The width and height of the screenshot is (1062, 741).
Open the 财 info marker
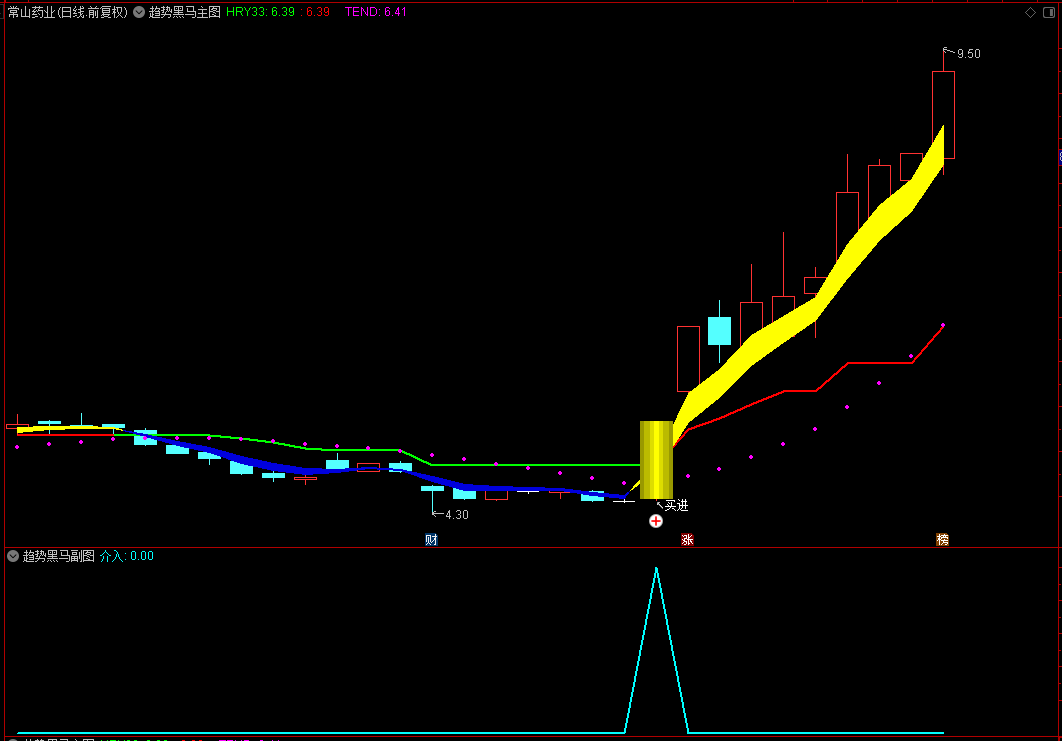coord(431,540)
